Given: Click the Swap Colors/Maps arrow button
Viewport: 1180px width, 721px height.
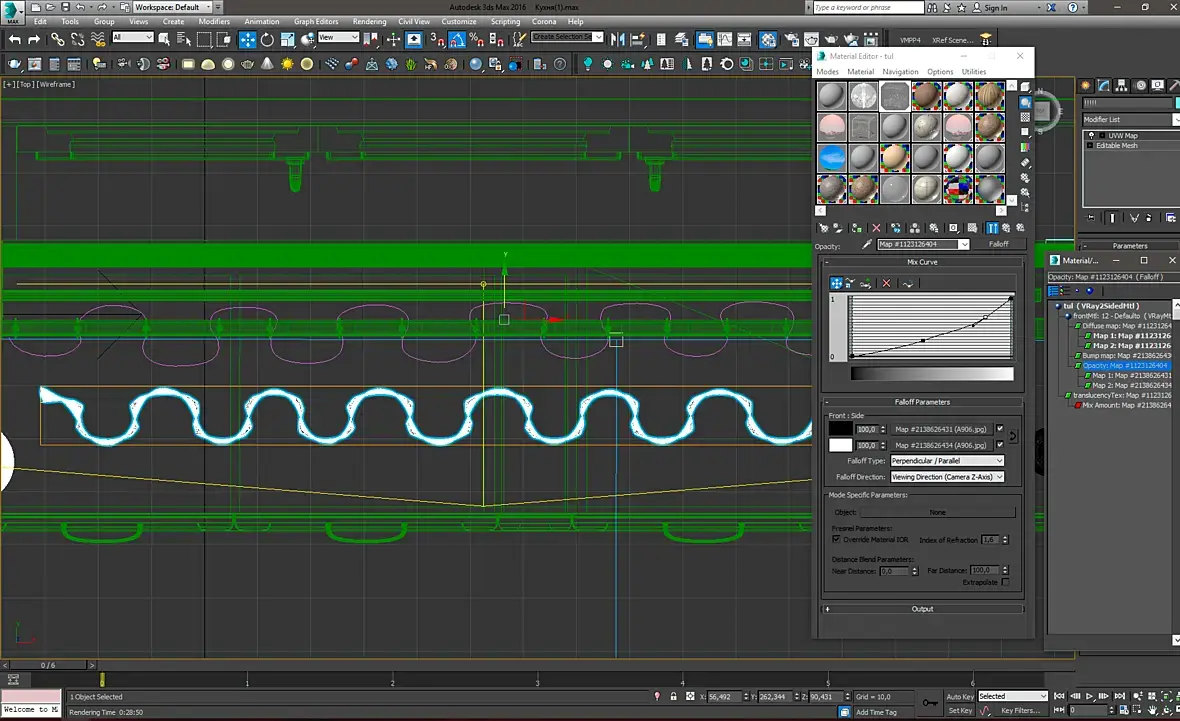Looking at the screenshot, I should coord(1013,436).
